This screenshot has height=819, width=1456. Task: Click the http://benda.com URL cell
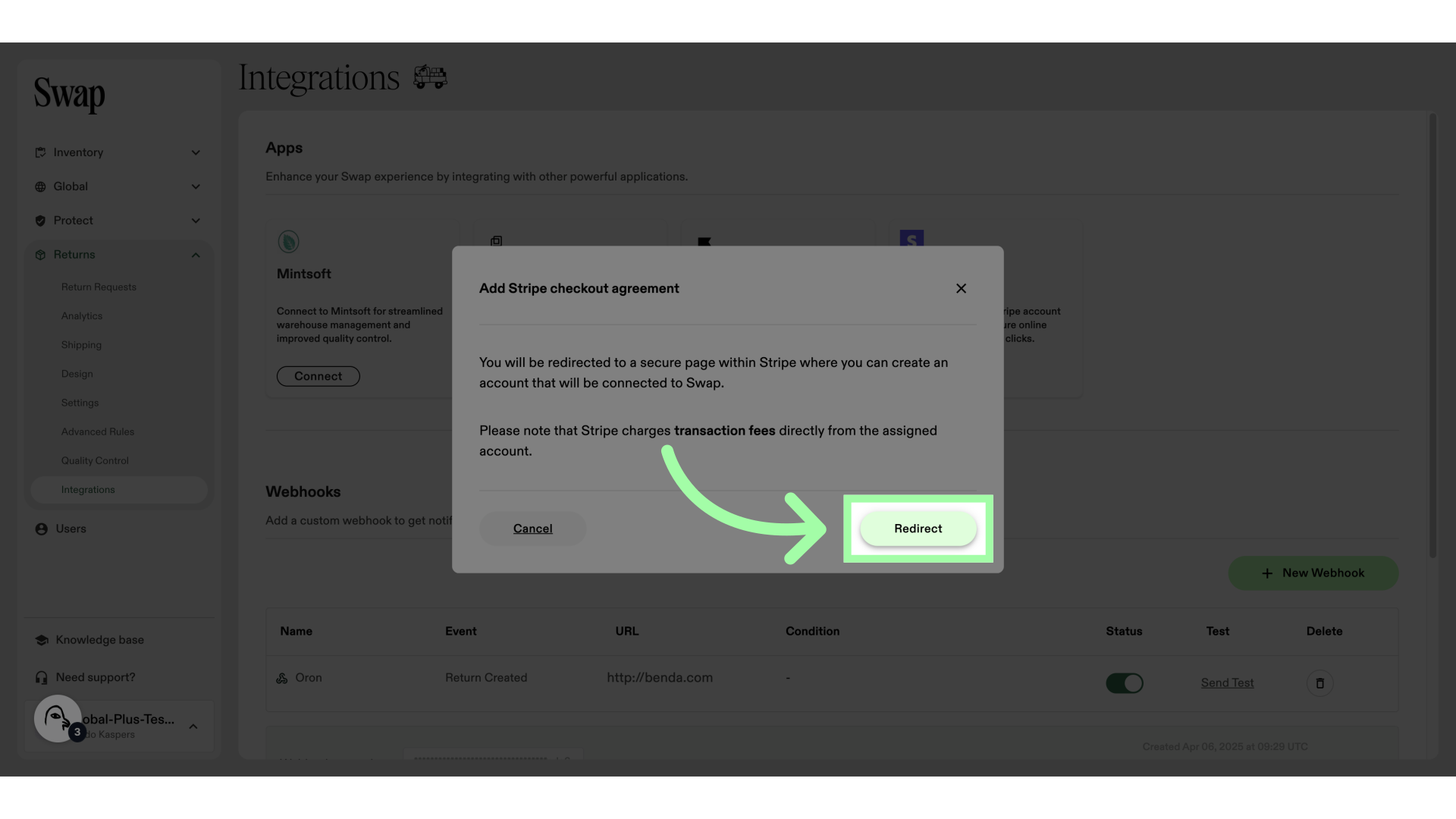[x=660, y=678]
